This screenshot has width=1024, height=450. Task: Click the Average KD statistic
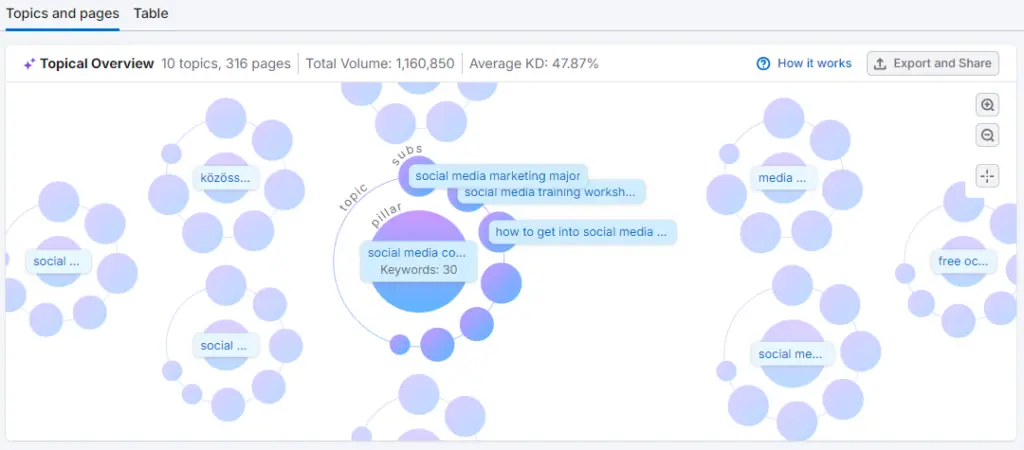(x=534, y=63)
